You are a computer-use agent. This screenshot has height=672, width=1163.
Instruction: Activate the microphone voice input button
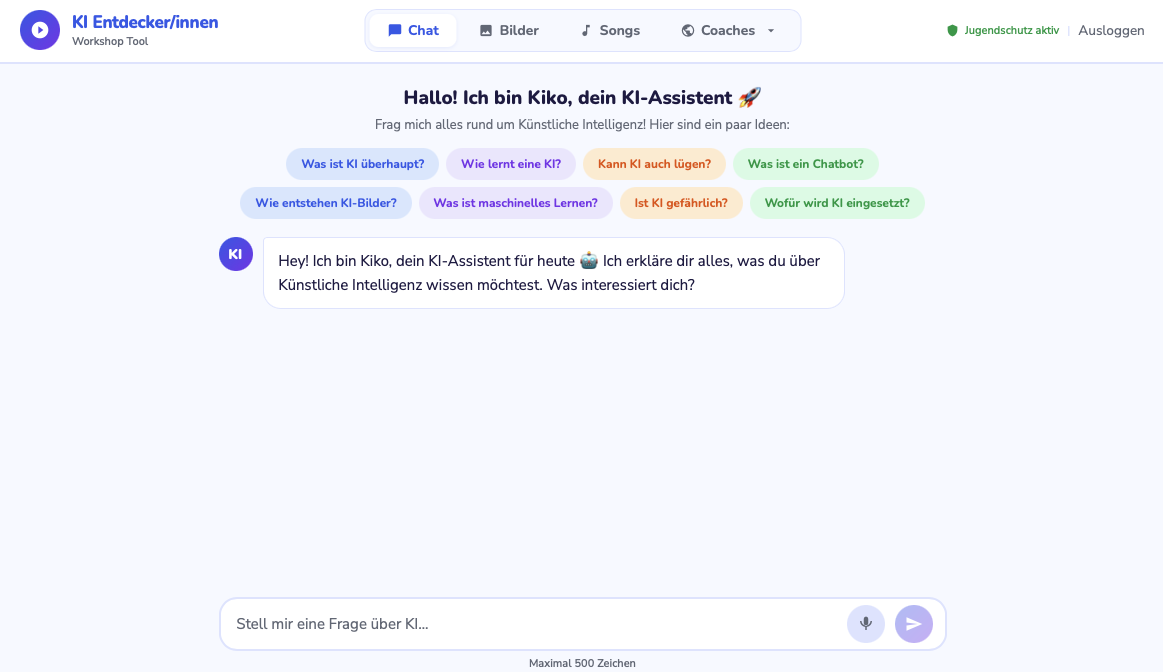pos(866,624)
